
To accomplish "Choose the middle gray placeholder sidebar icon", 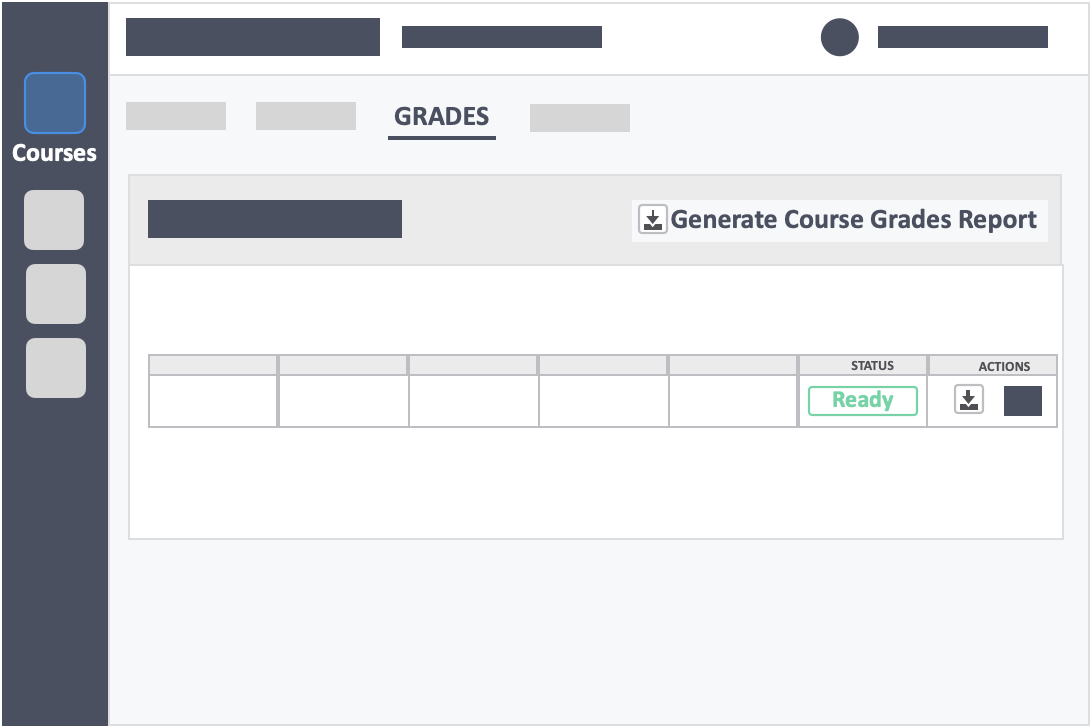I will click(56, 293).
